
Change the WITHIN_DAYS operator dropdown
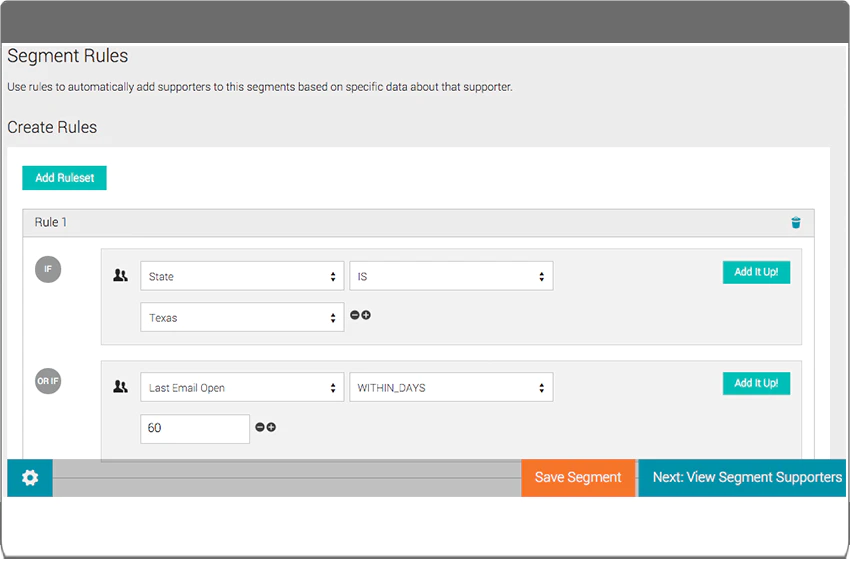451,387
